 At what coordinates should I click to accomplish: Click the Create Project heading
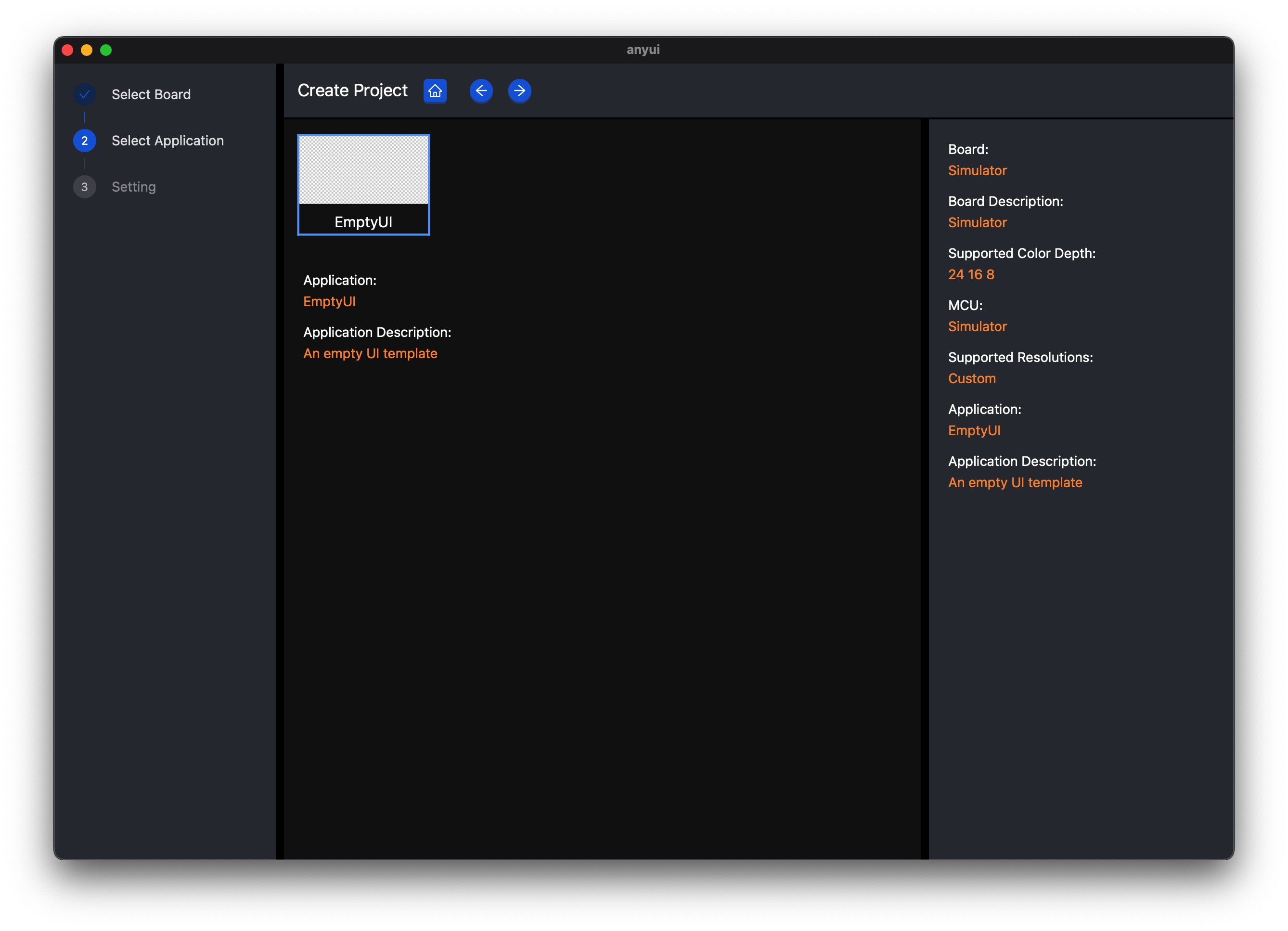coord(353,91)
